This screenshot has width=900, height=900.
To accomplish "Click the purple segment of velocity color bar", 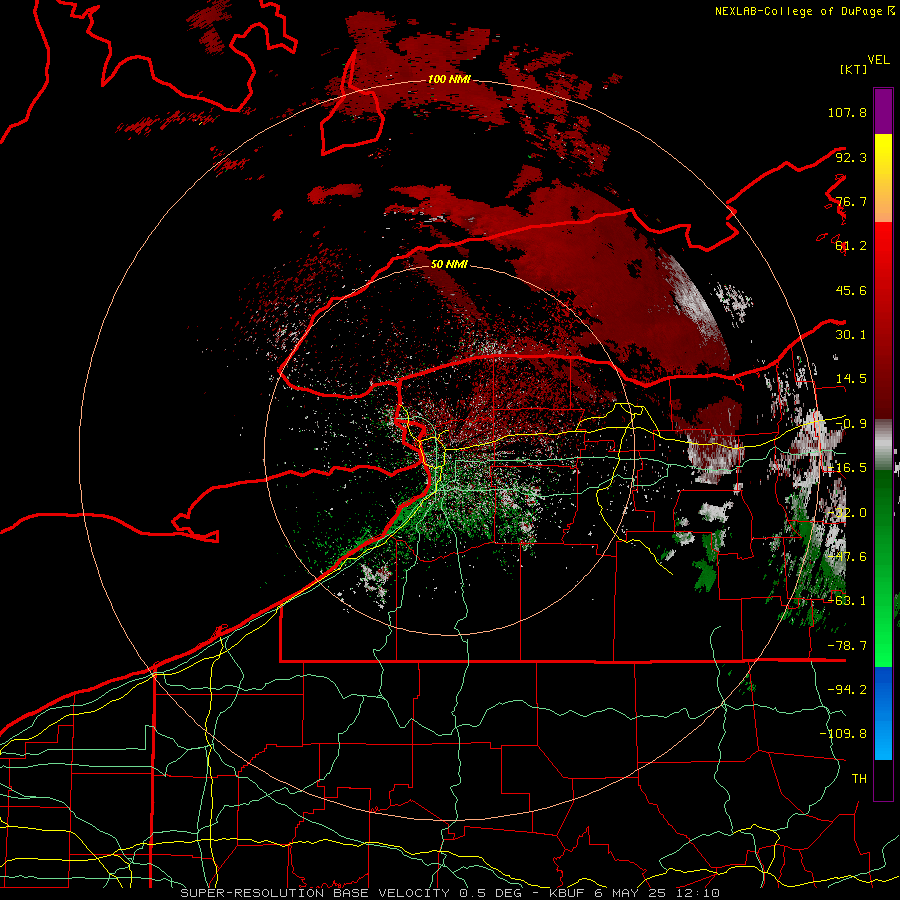I will pyautogui.click(x=883, y=111).
